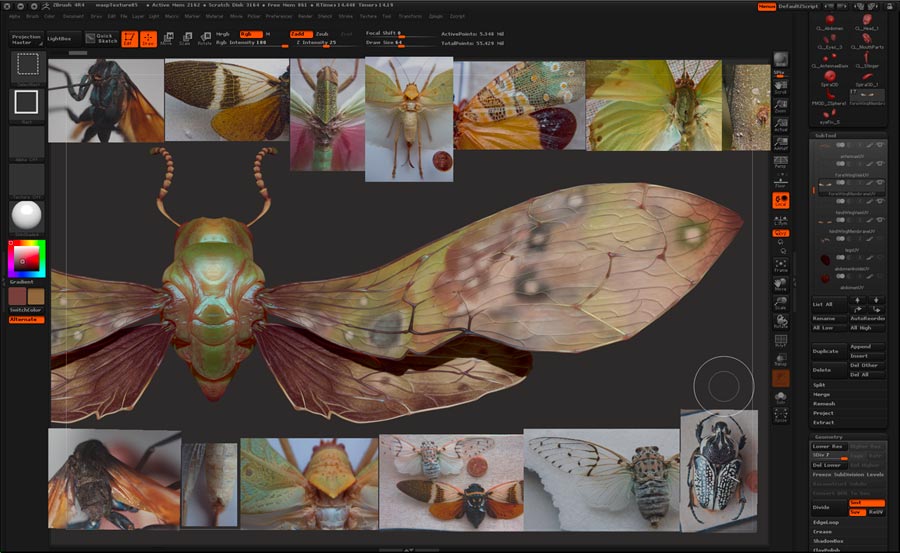Select the Scale transform tool
Screen dimensions: 900x553
[185, 39]
